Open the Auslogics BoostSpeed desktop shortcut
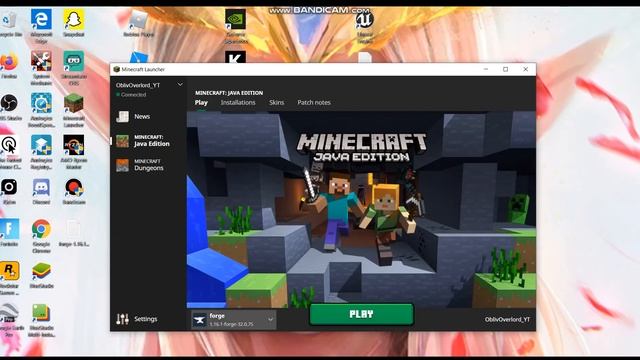This screenshot has height=360, width=640. [41, 110]
